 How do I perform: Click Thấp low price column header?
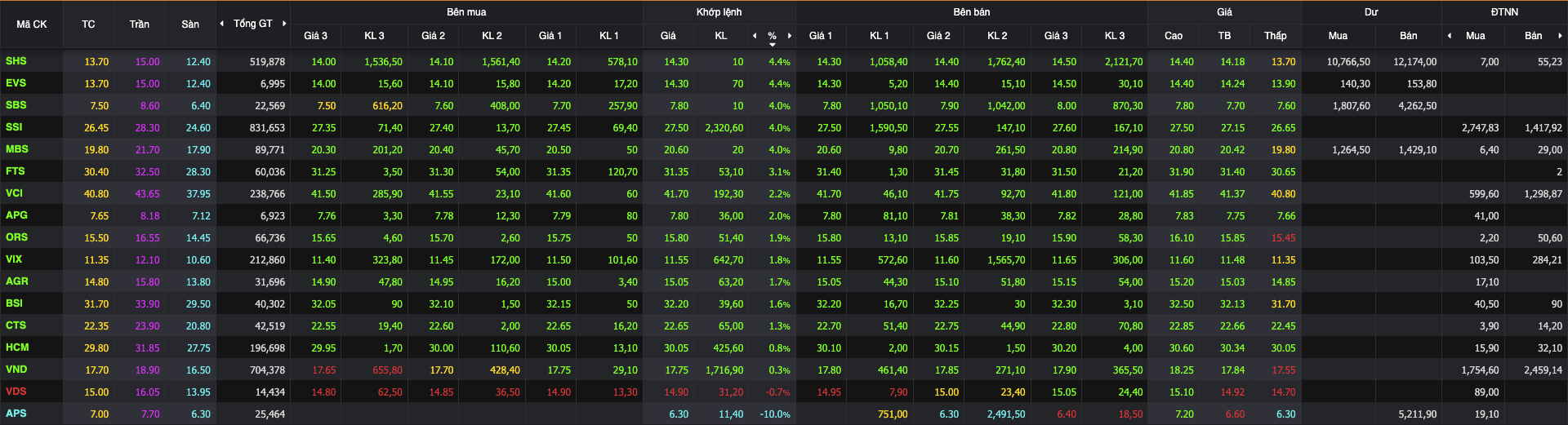[x=1276, y=36]
